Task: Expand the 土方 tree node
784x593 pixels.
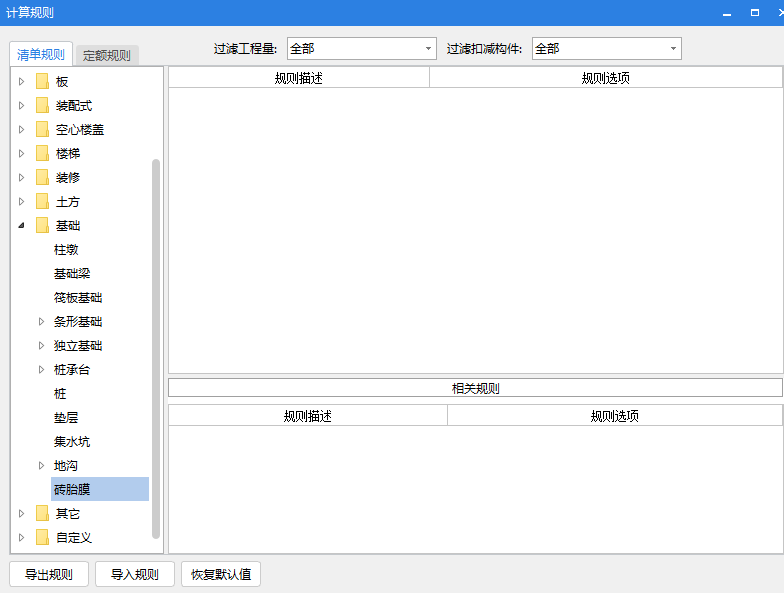Action: (x=22, y=202)
